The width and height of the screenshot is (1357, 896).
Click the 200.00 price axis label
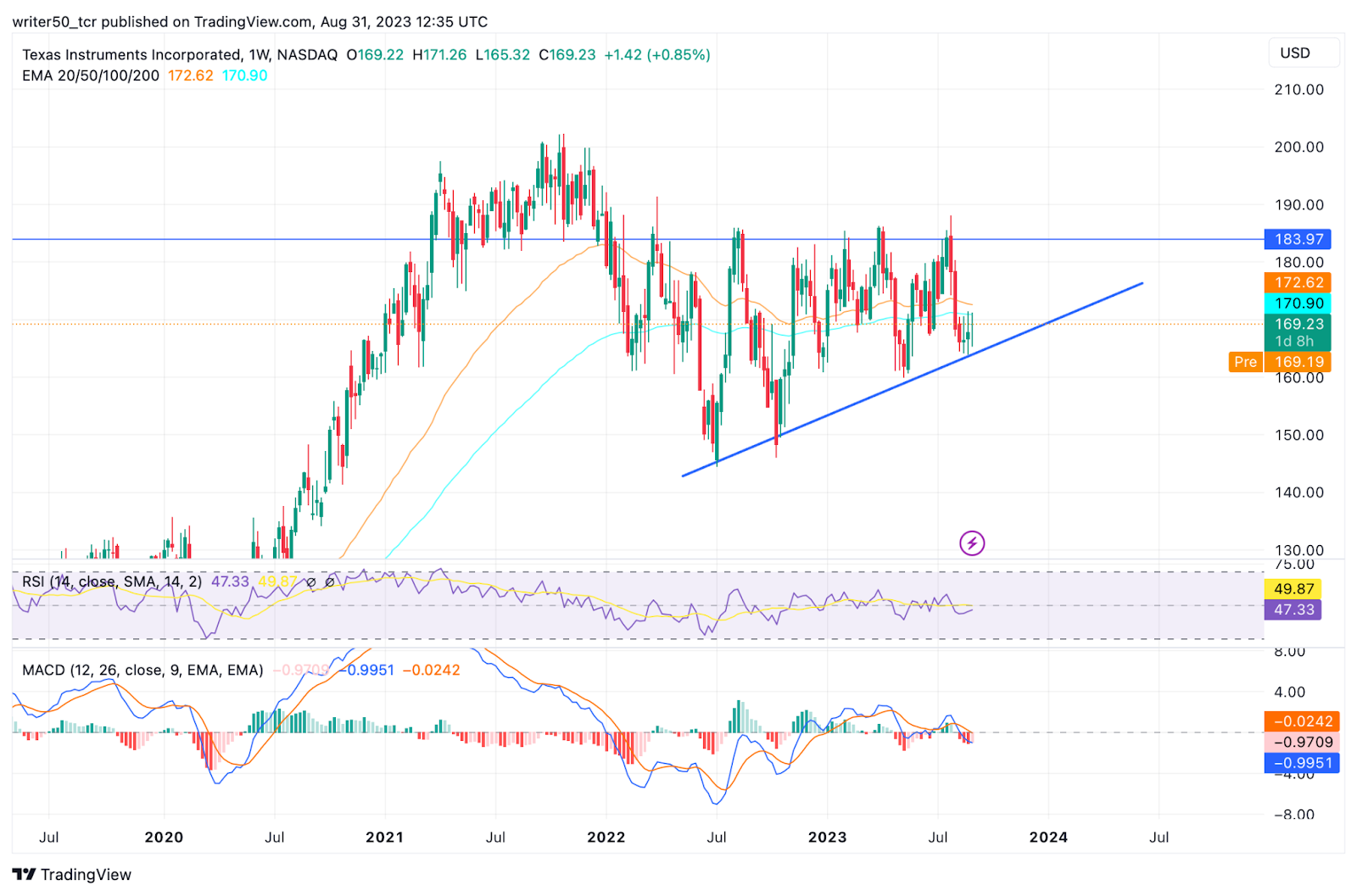click(x=1298, y=147)
